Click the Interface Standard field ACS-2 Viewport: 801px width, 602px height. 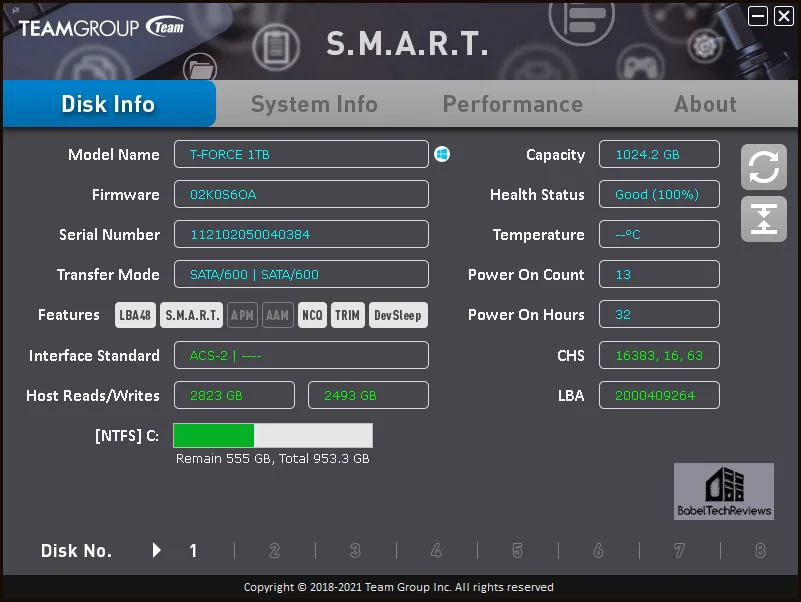pyautogui.click(x=301, y=355)
